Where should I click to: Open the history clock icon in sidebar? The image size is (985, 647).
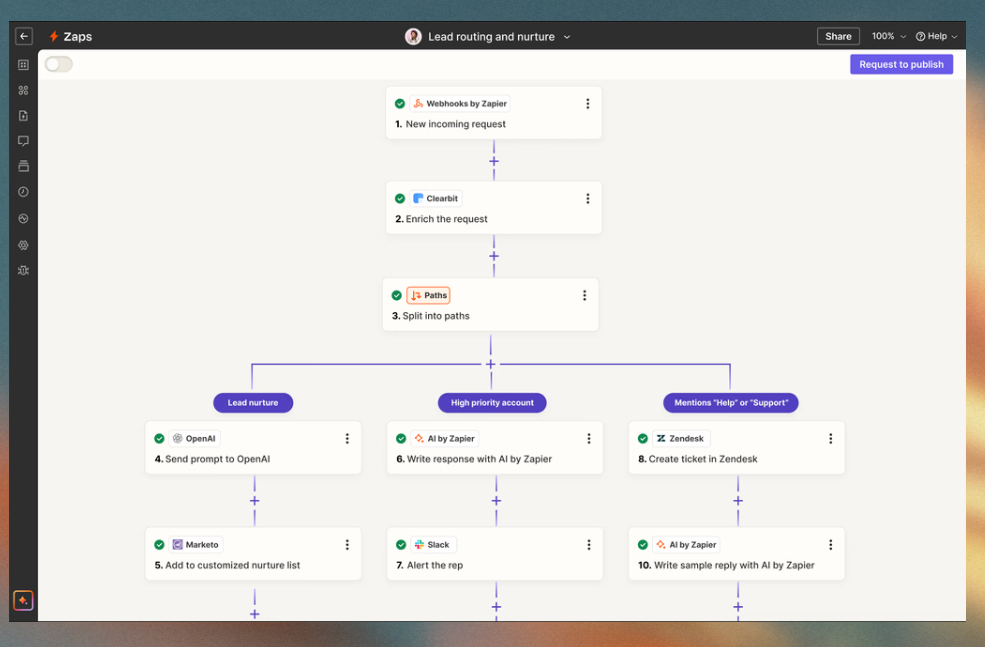[23, 192]
